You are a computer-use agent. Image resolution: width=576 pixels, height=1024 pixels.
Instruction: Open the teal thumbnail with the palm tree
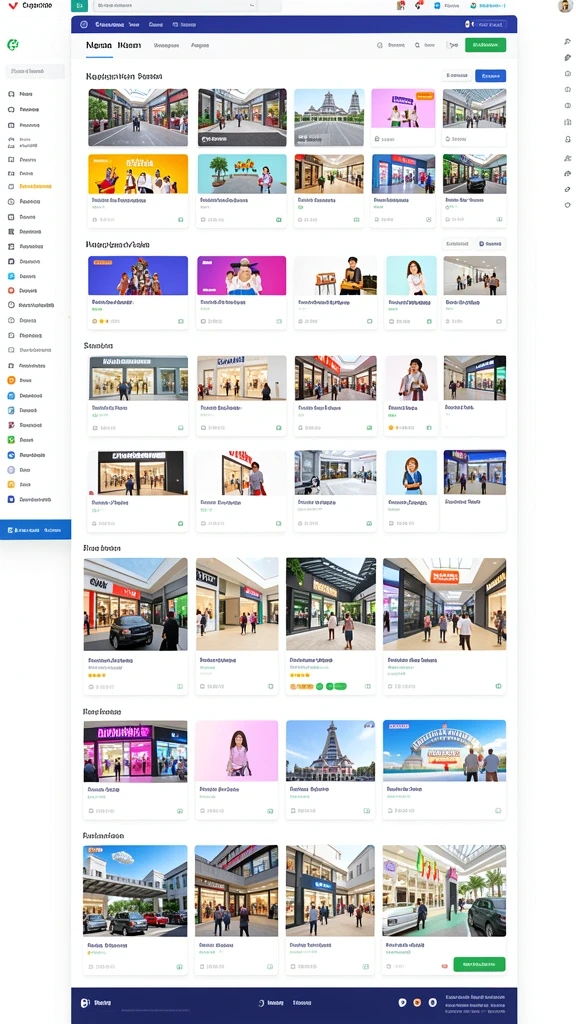242,174
